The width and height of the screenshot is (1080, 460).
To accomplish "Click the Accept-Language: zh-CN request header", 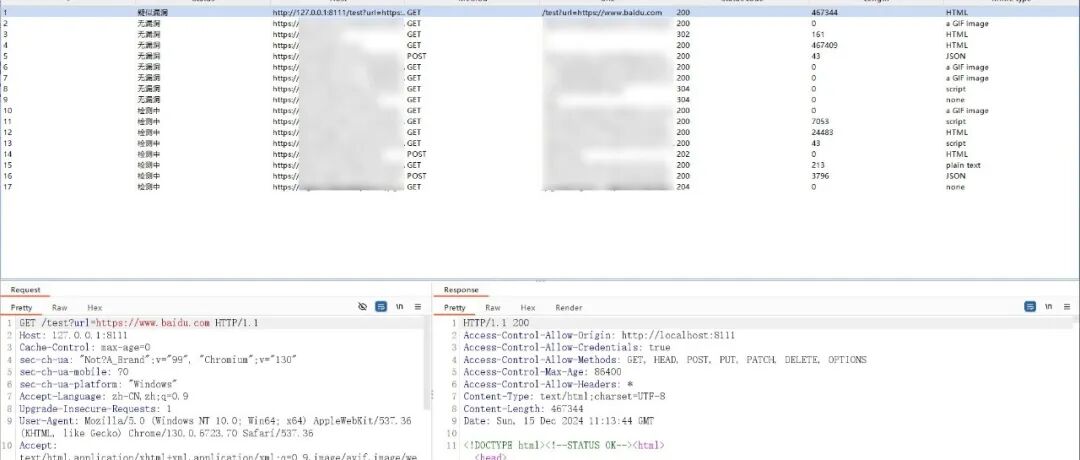I will coord(103,397).
